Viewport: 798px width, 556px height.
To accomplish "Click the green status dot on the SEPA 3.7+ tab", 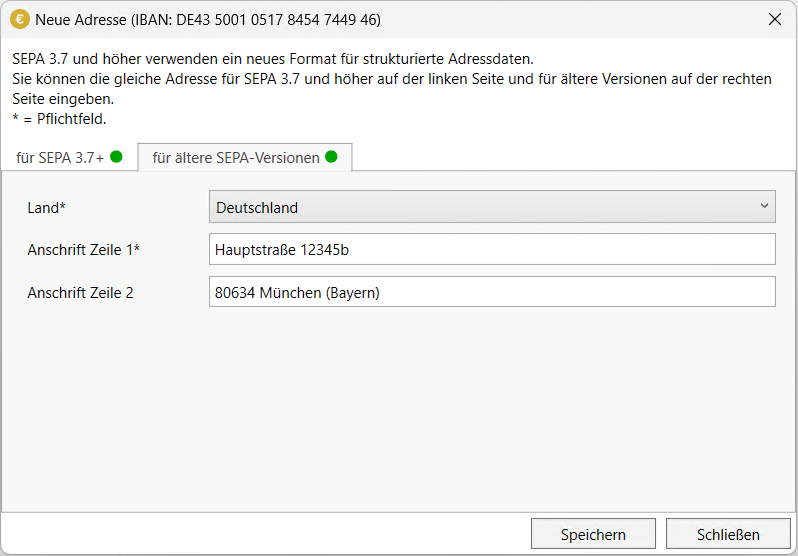I will pos(116,157).
